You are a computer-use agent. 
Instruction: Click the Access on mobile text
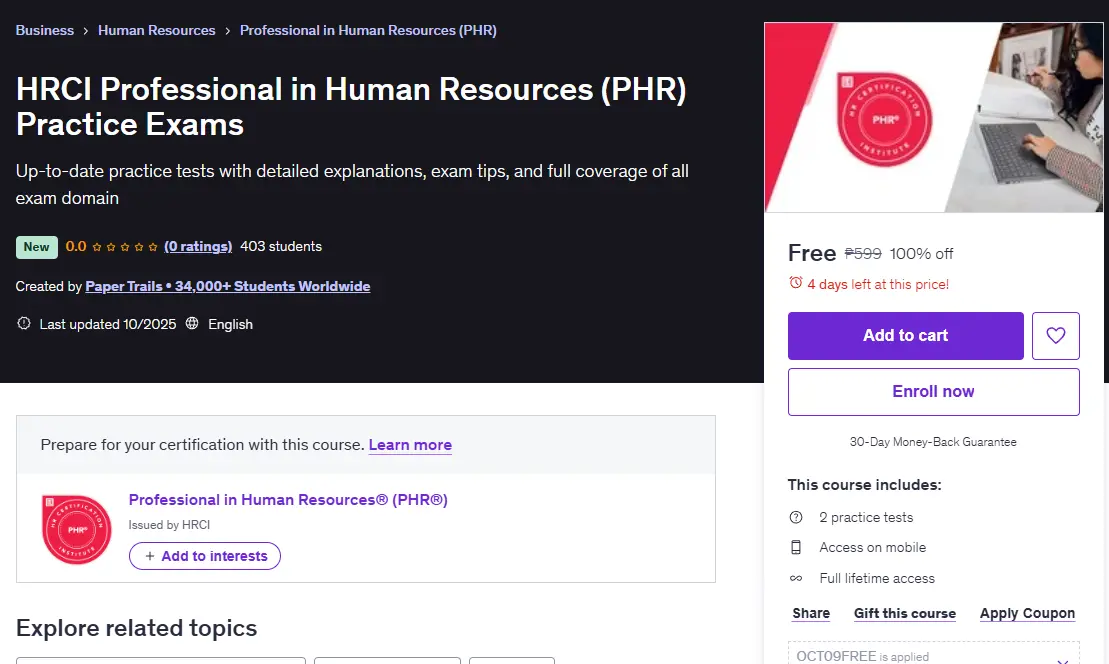[873, 547]
